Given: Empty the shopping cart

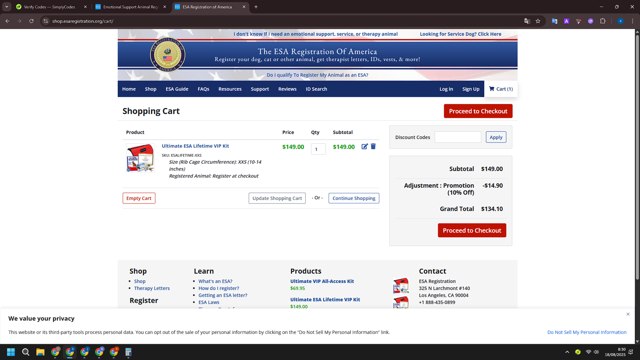Looking at the screenshot, I should pos(139,198).
